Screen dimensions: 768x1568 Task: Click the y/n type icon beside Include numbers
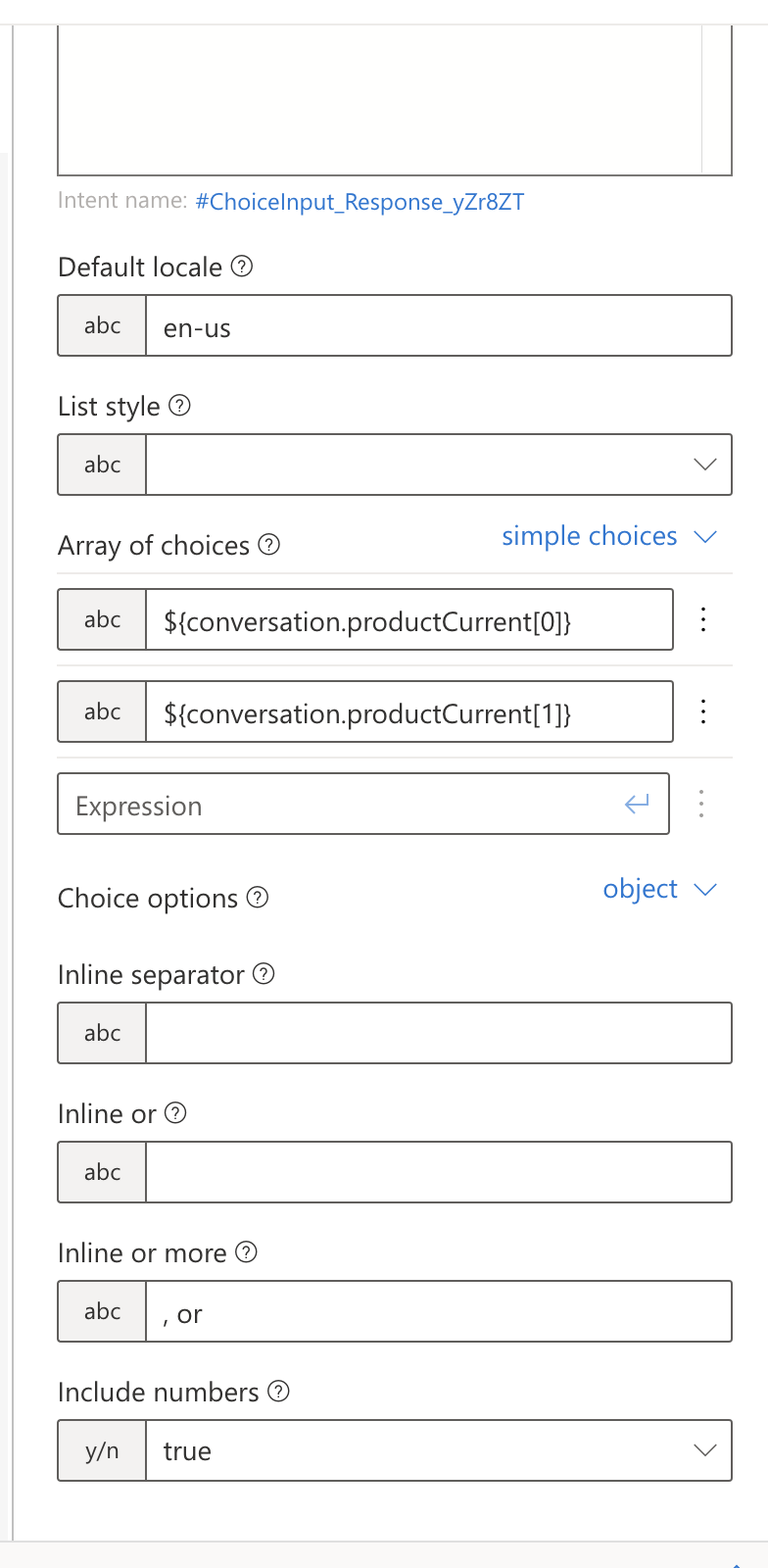pos(102,1450)
